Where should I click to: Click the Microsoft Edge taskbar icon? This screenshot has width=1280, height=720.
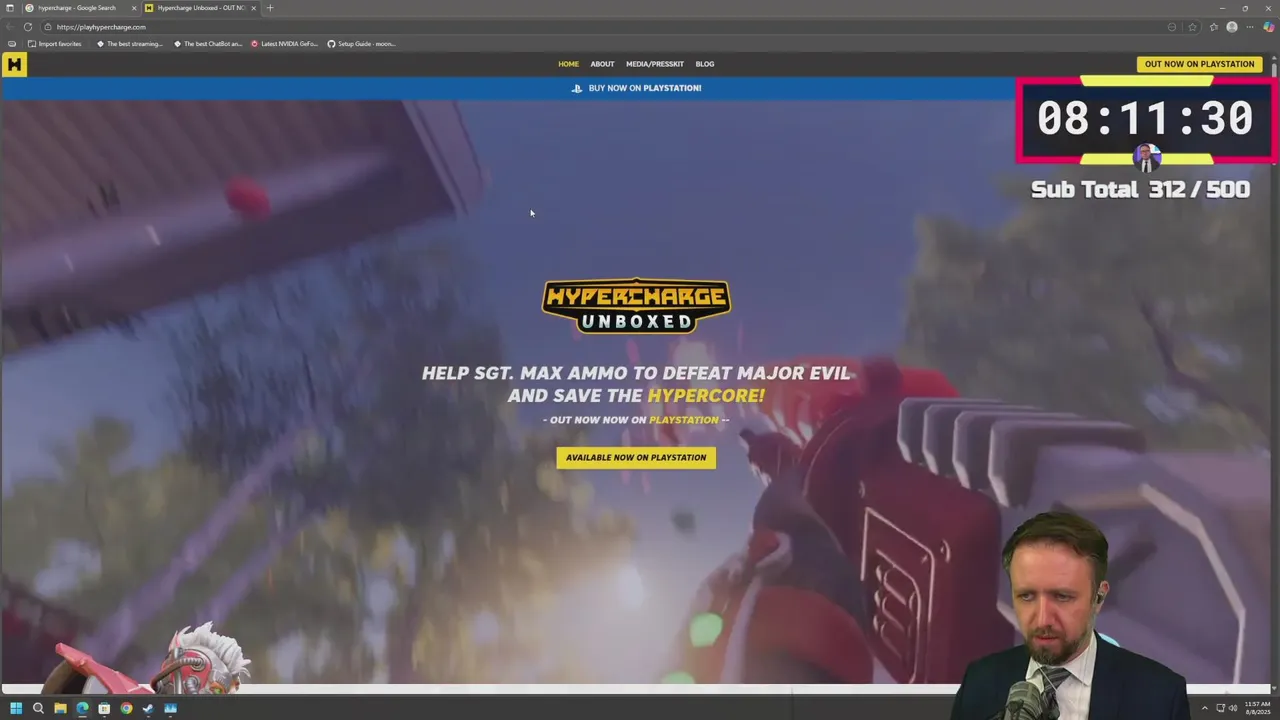pyautogui.click(x=82, y=708)
